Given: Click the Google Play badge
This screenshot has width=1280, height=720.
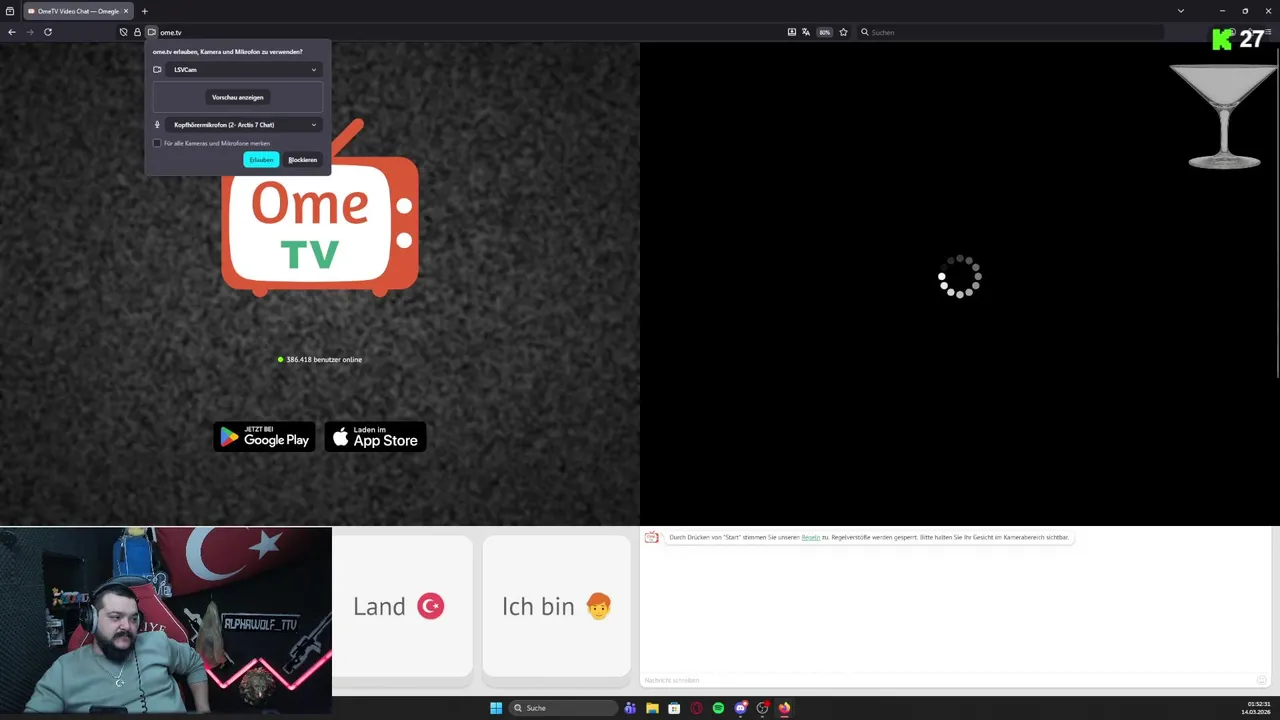Looking at the screenshot, I should point(264,437).
